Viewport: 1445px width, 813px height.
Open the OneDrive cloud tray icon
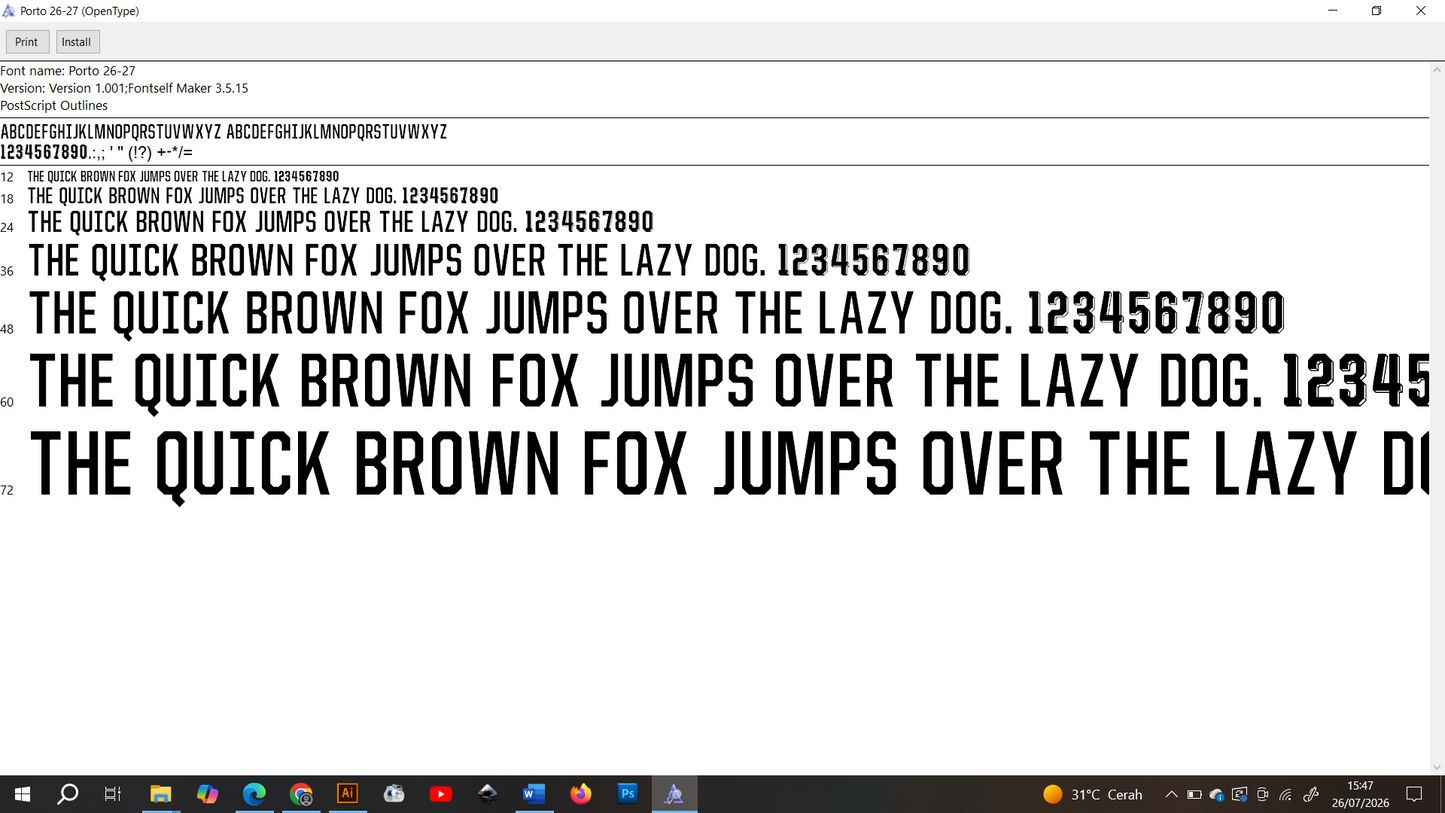(x=1217, y=794)
